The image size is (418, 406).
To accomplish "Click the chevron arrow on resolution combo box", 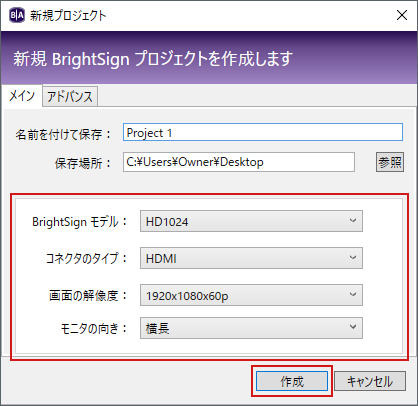I will [x=353, y=295].
